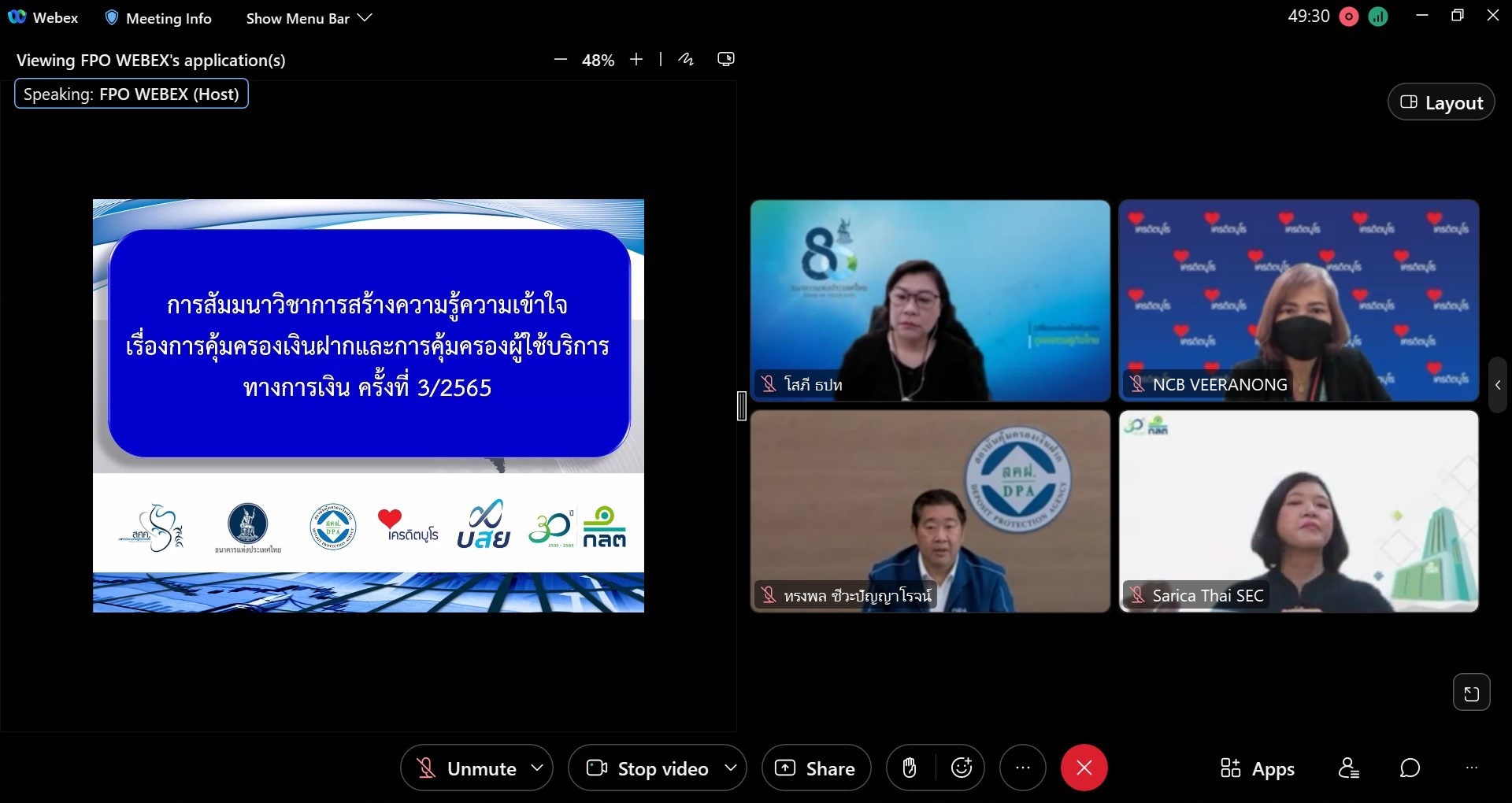Click the shared screen options monitor icon

tap(726, 59)
